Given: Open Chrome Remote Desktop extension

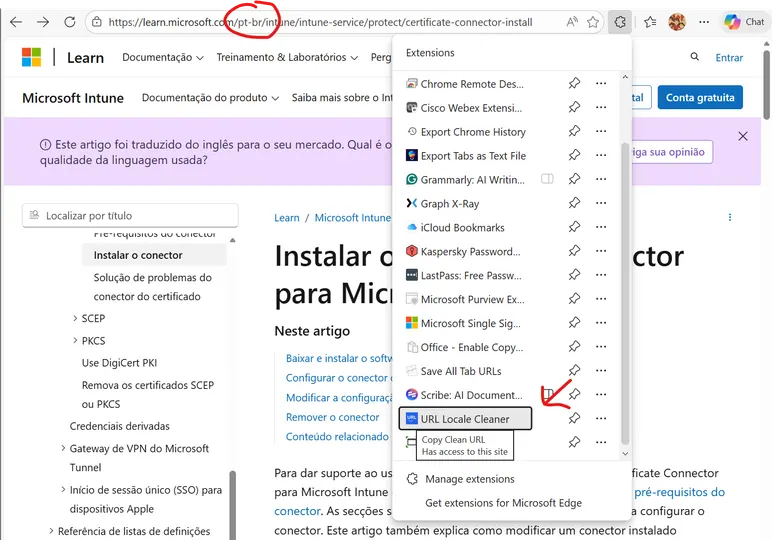Looking at the screenshot, I should pyautogui.click(x=465, y=84).
